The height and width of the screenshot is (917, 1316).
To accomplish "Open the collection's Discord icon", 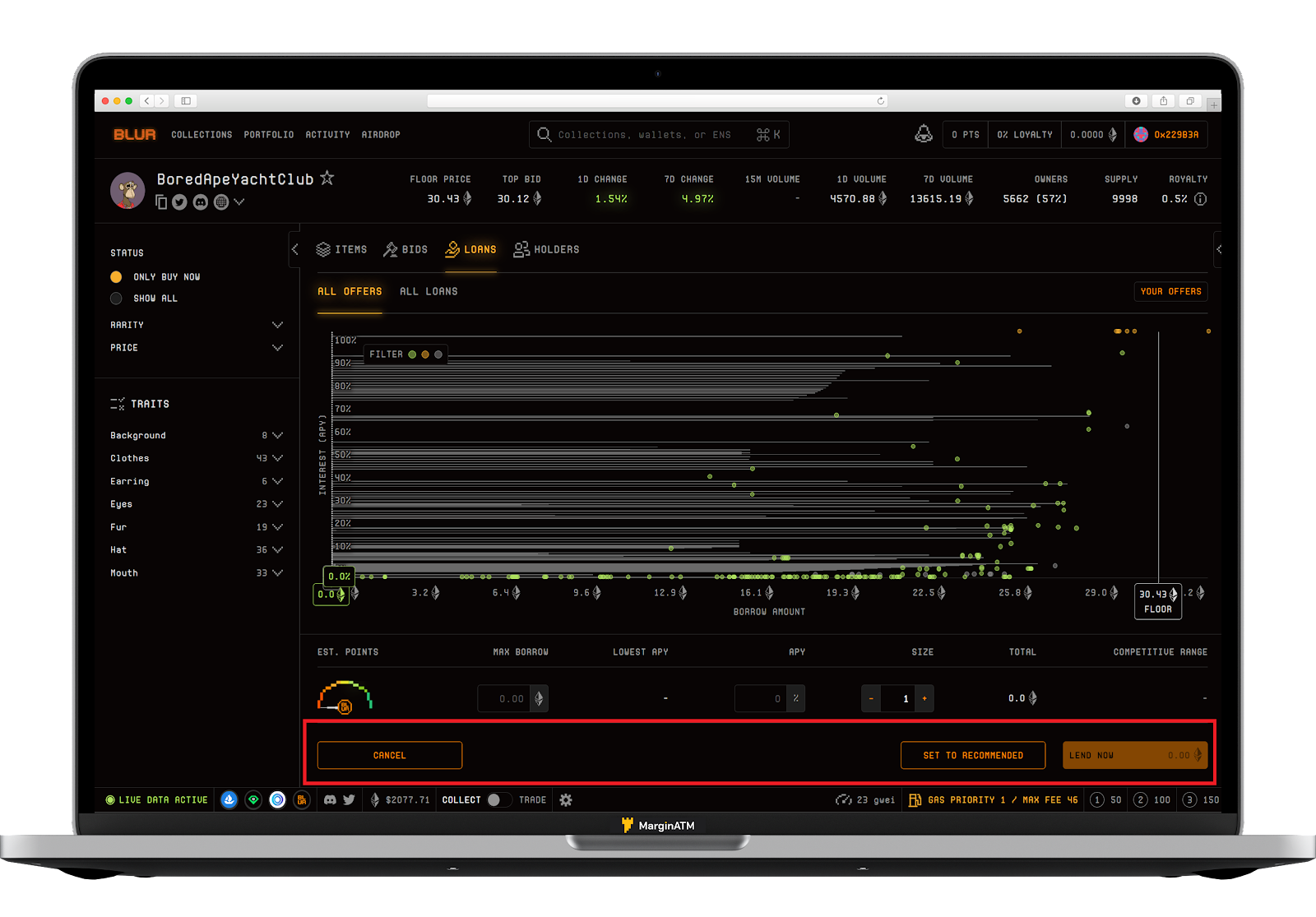I will 201,202.
